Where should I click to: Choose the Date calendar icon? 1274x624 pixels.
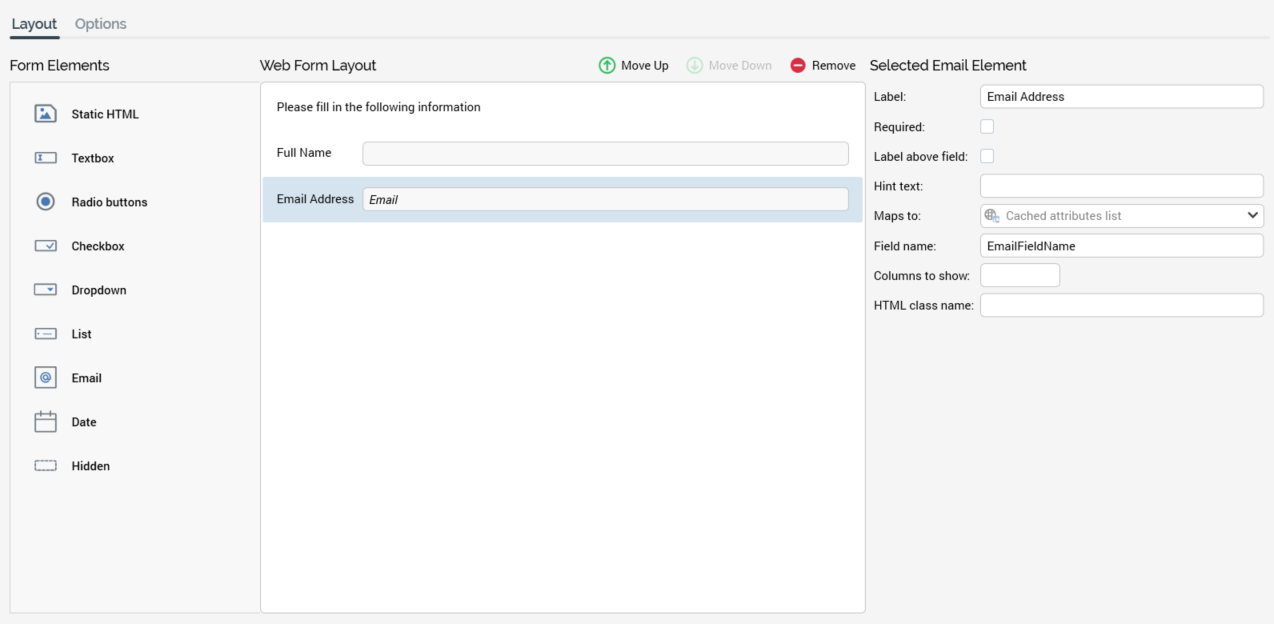45,422
